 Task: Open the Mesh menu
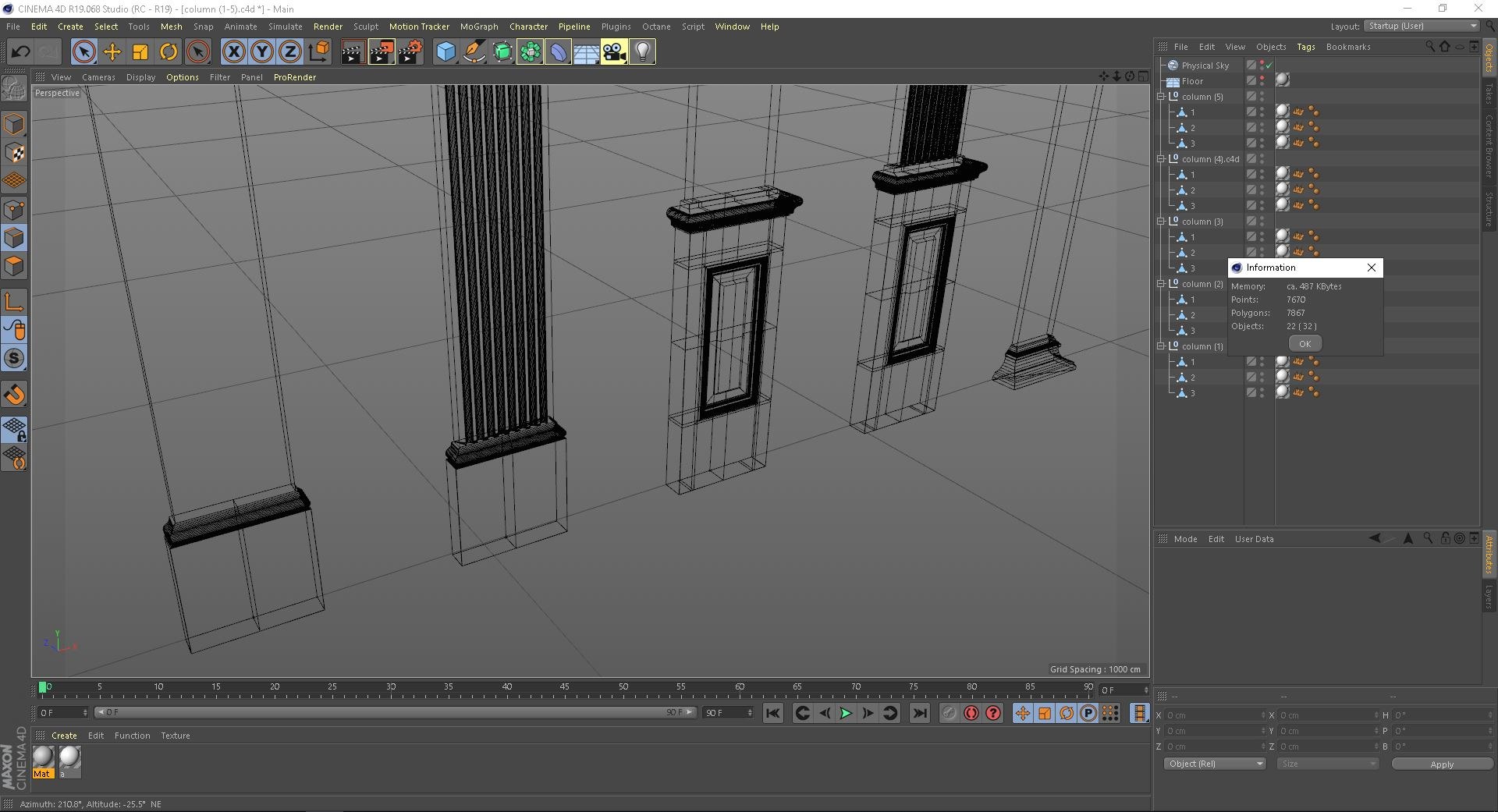[171, 27]
